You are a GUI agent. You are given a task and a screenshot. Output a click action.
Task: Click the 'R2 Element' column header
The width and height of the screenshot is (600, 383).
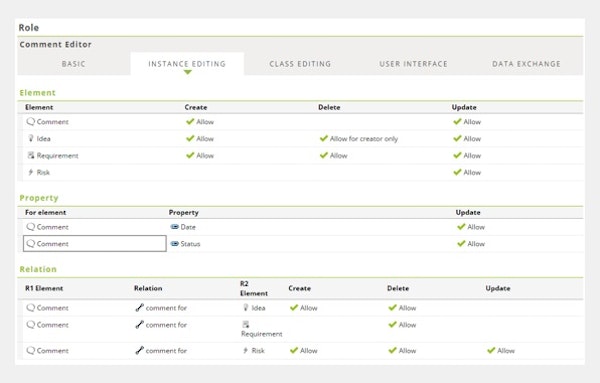pyautogui.click(x=254, y=288)
